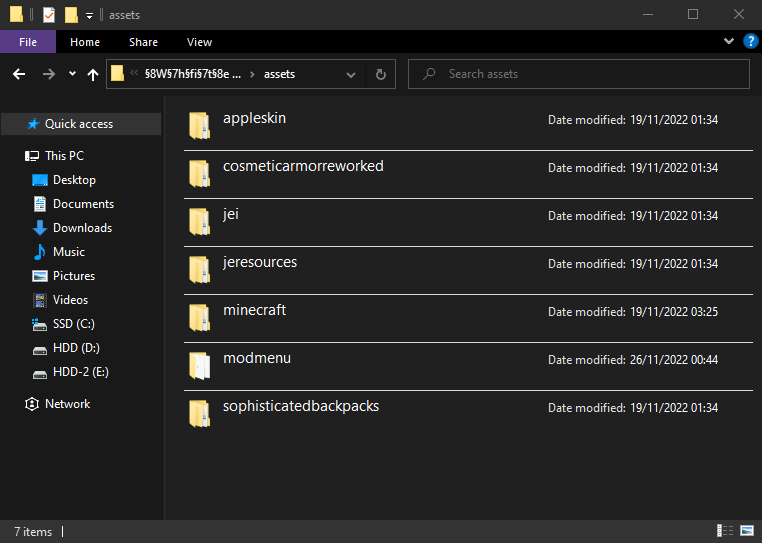Go back with the Back arrow
Screen dimensions: 762x543
[19, 74]
